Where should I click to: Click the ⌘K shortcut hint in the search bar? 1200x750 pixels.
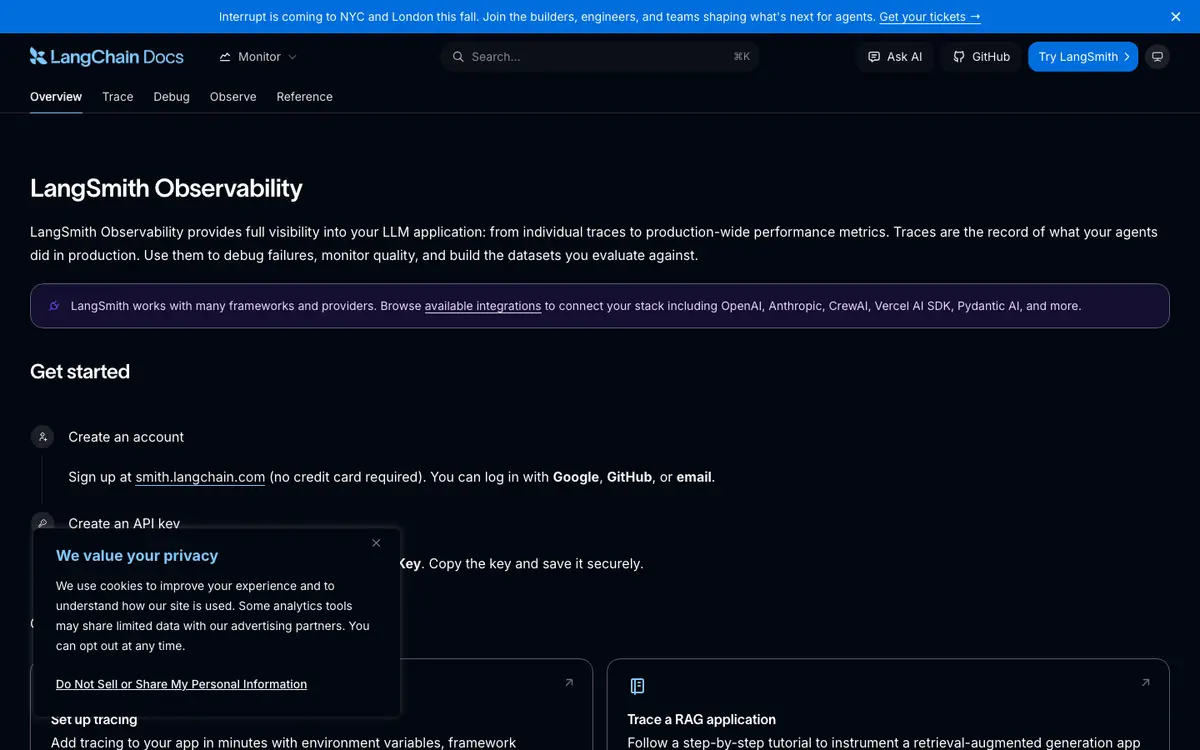[x=741, y=57]
